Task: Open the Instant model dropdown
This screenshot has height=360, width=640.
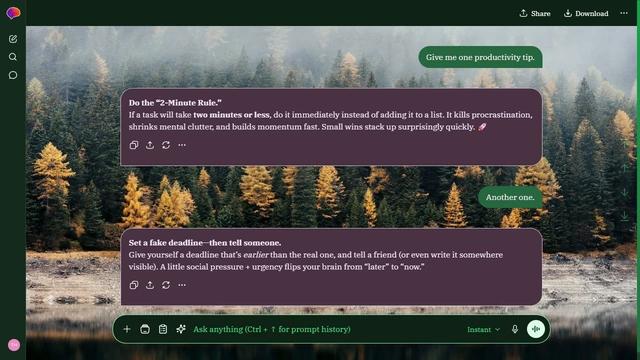Action: [484, 329]
